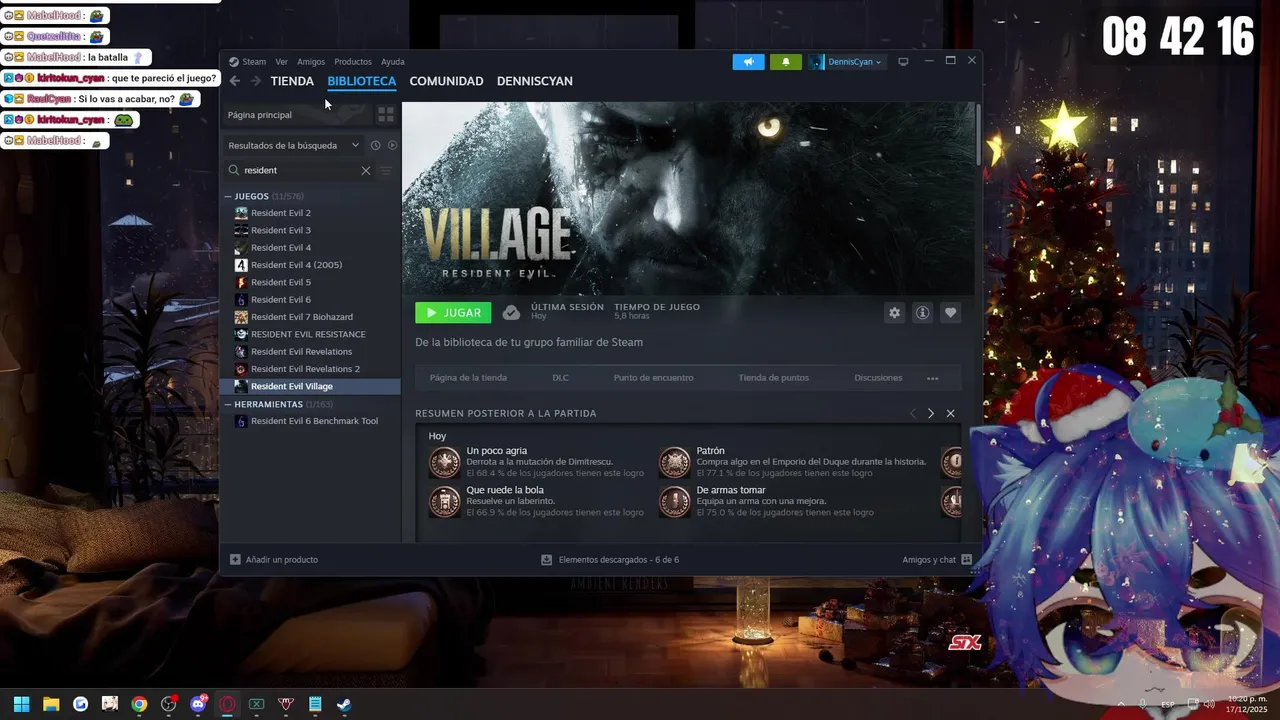Open Amigos y chat panel
Image resolution: width=1280 pixels, height=720 pixels.
937,560
